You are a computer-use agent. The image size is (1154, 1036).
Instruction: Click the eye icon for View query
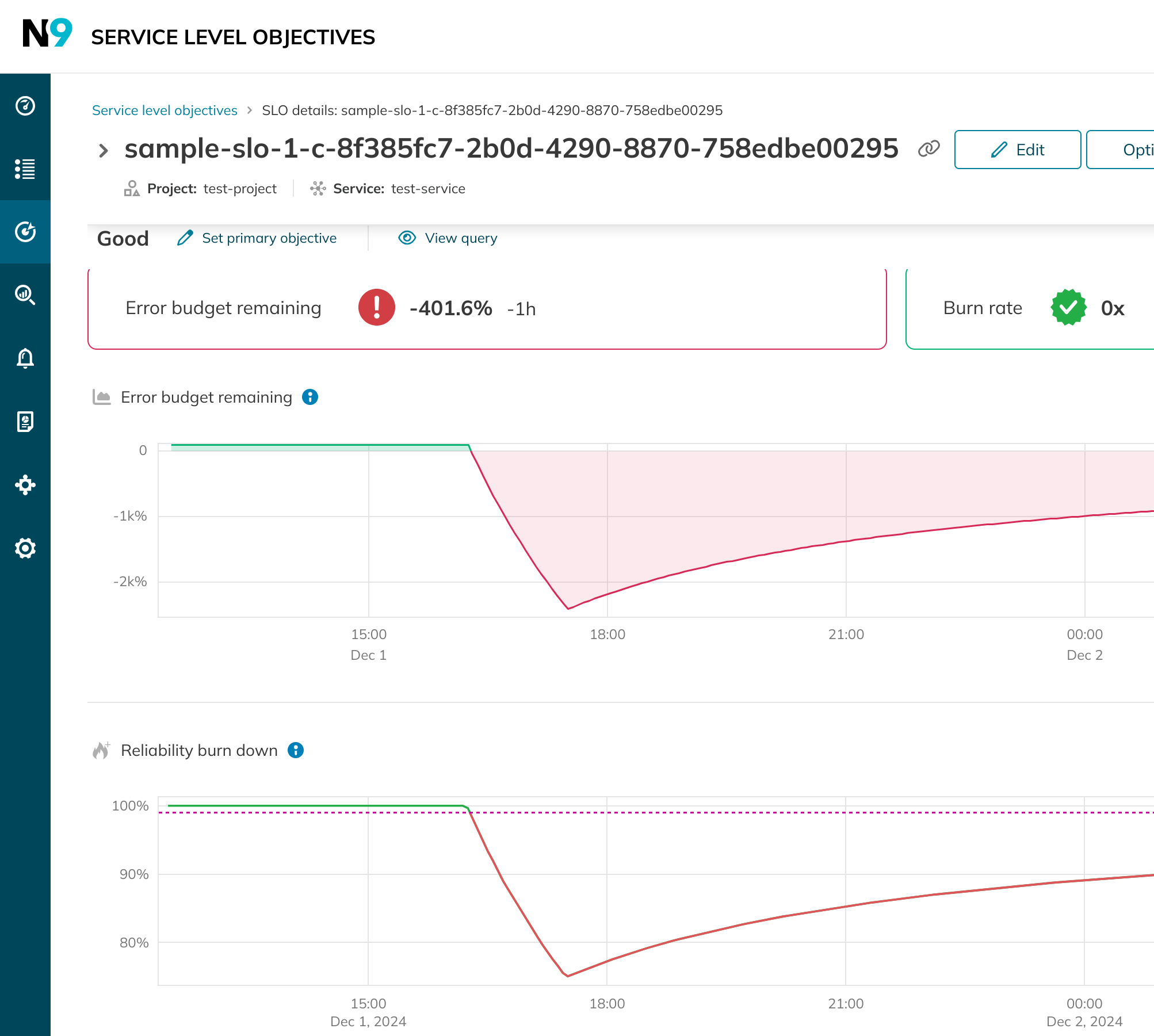[x=407, y=238]
